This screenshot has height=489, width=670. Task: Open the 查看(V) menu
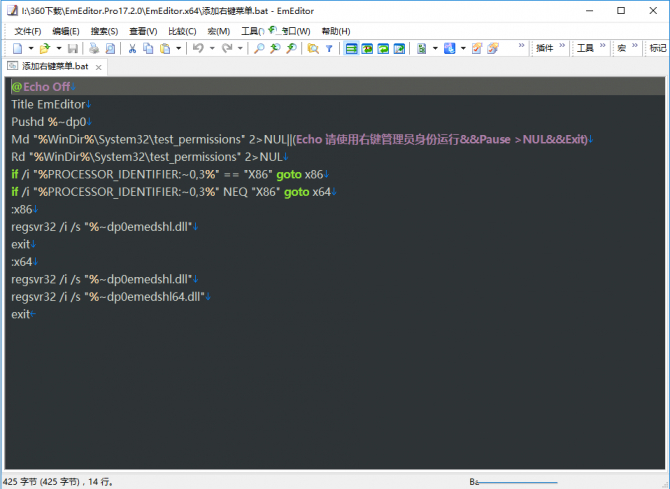(143, 31)
